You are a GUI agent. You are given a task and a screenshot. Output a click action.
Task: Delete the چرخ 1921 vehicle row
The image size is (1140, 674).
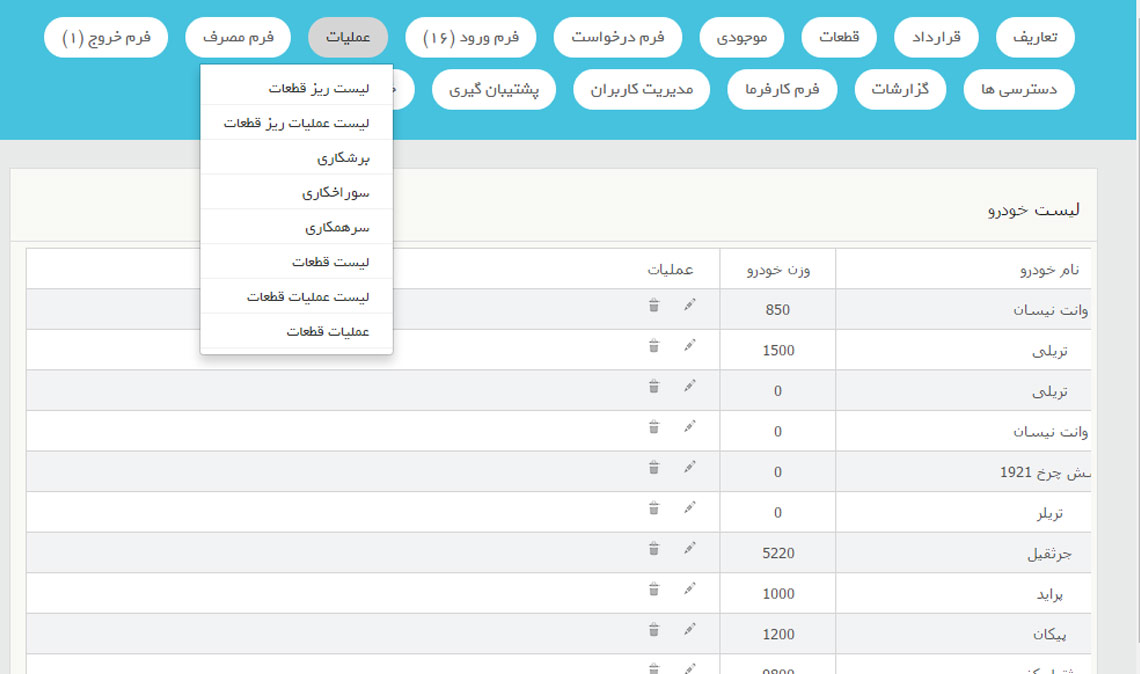(x=654, y=468)
